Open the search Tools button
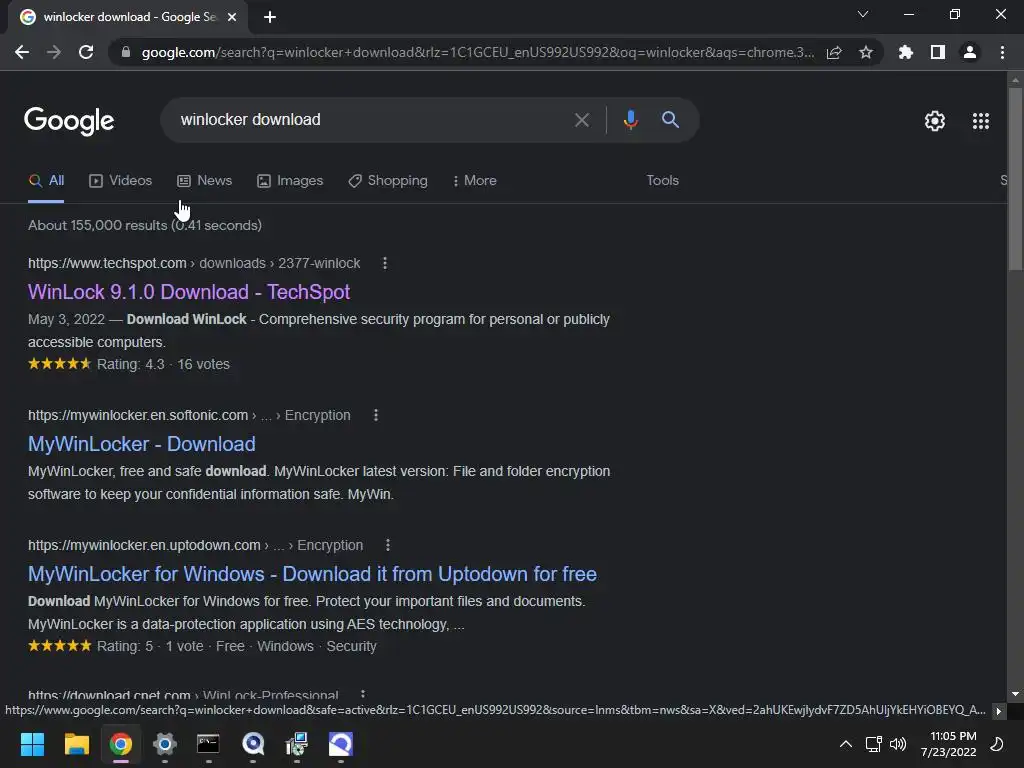 [662, 181]
